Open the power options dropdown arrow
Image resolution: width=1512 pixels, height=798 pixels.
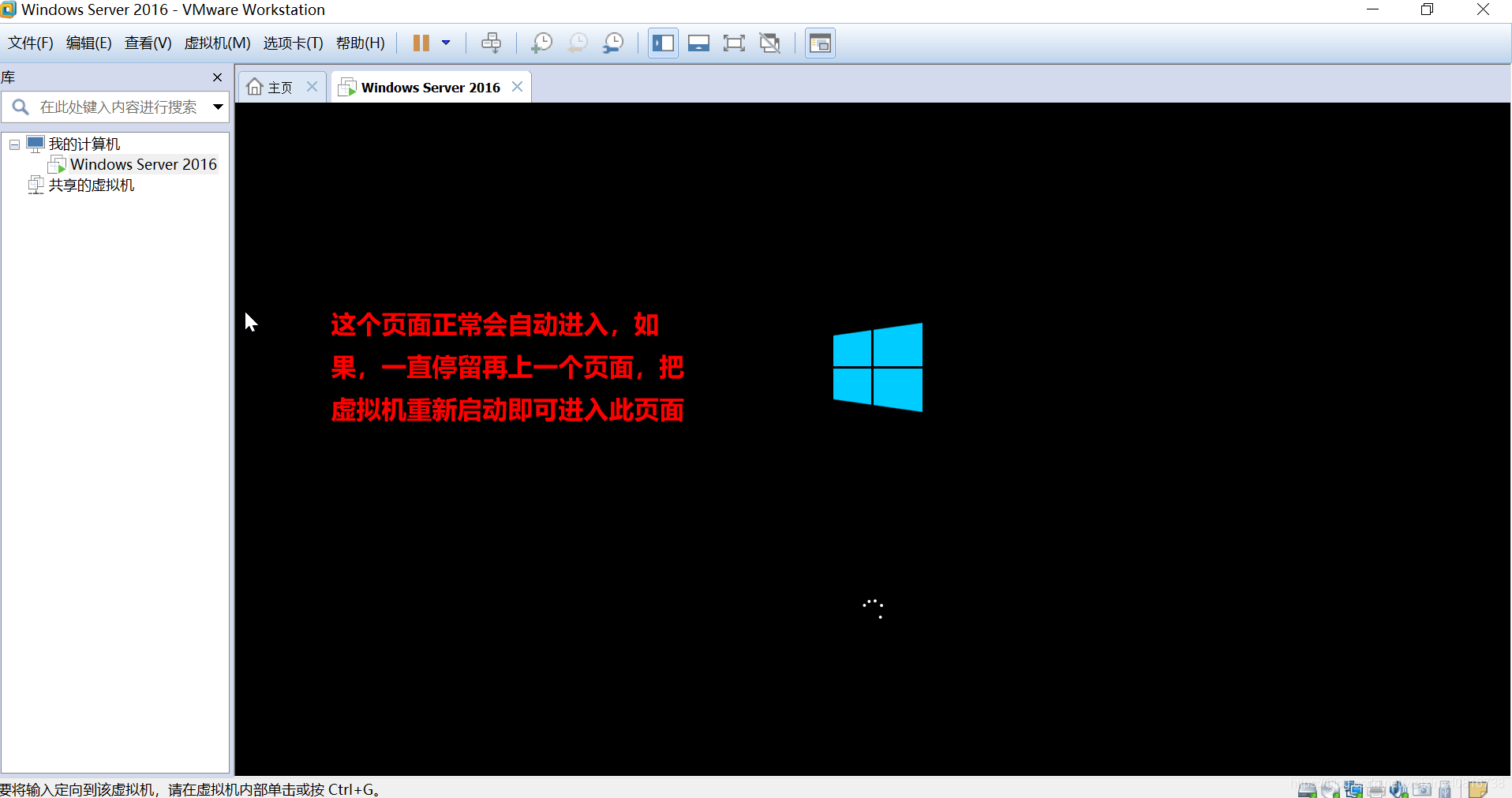(x=446, y=43)
